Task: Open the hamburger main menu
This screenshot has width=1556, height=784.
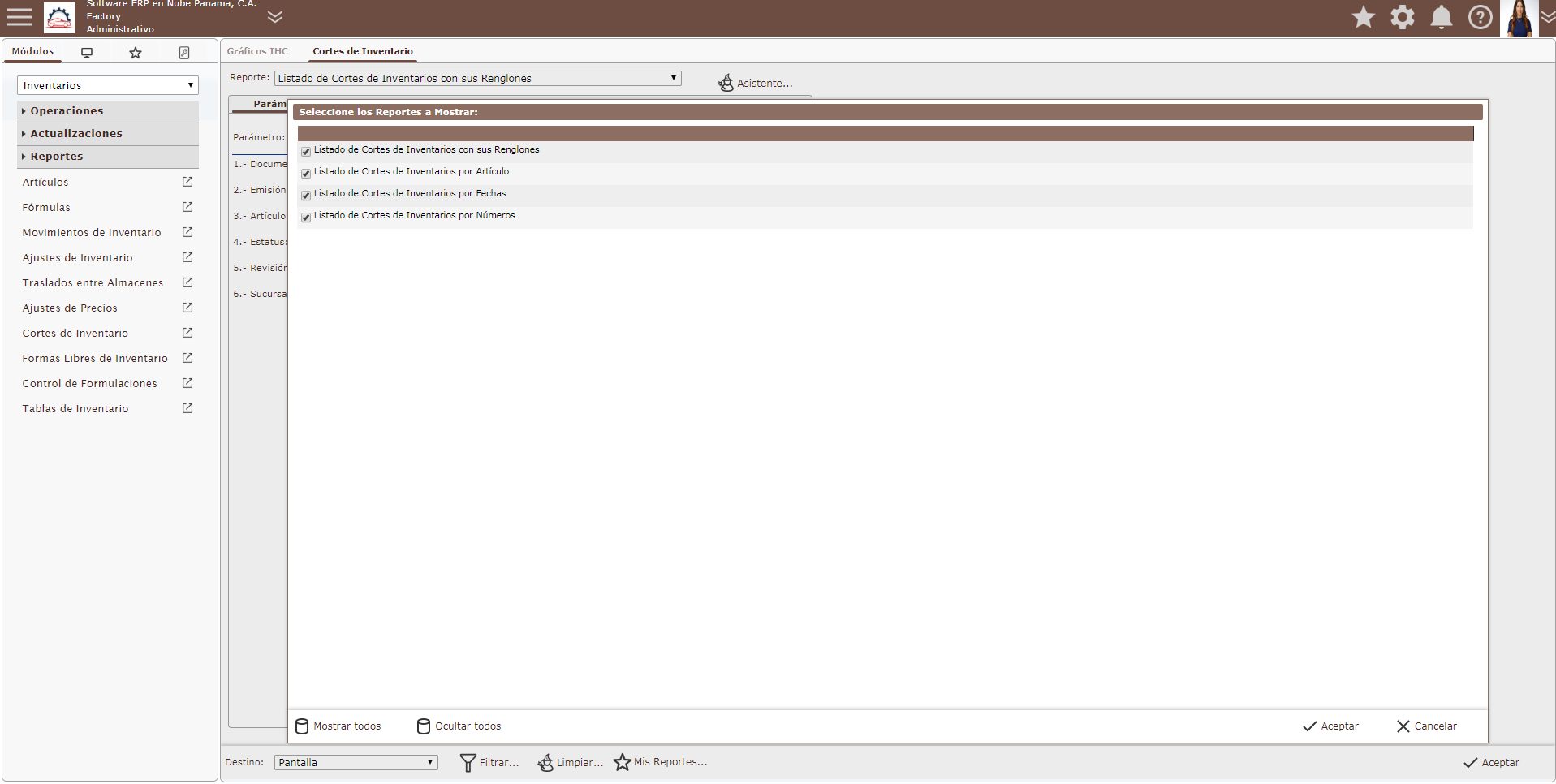Action: (x=19, y=17)
